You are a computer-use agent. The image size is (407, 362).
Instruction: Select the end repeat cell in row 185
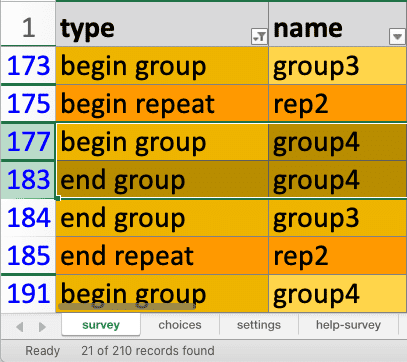(162, 256)
